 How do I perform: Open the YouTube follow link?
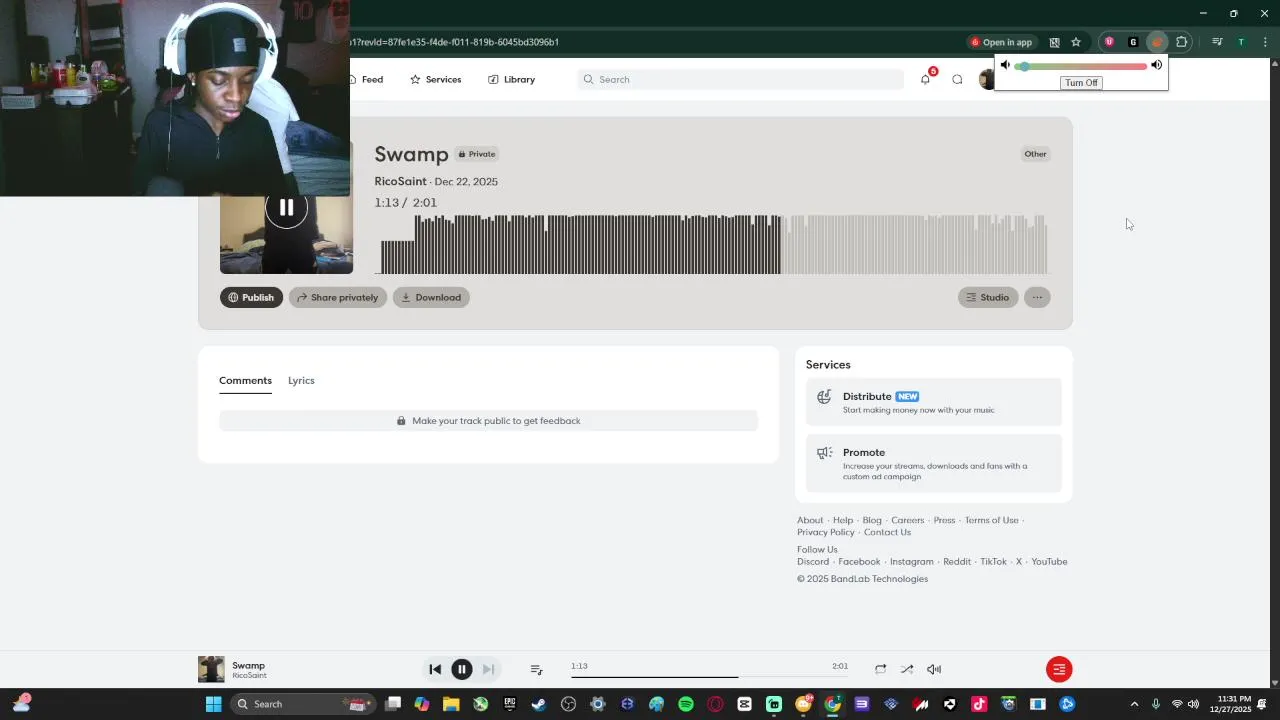tap(1049, 561)
